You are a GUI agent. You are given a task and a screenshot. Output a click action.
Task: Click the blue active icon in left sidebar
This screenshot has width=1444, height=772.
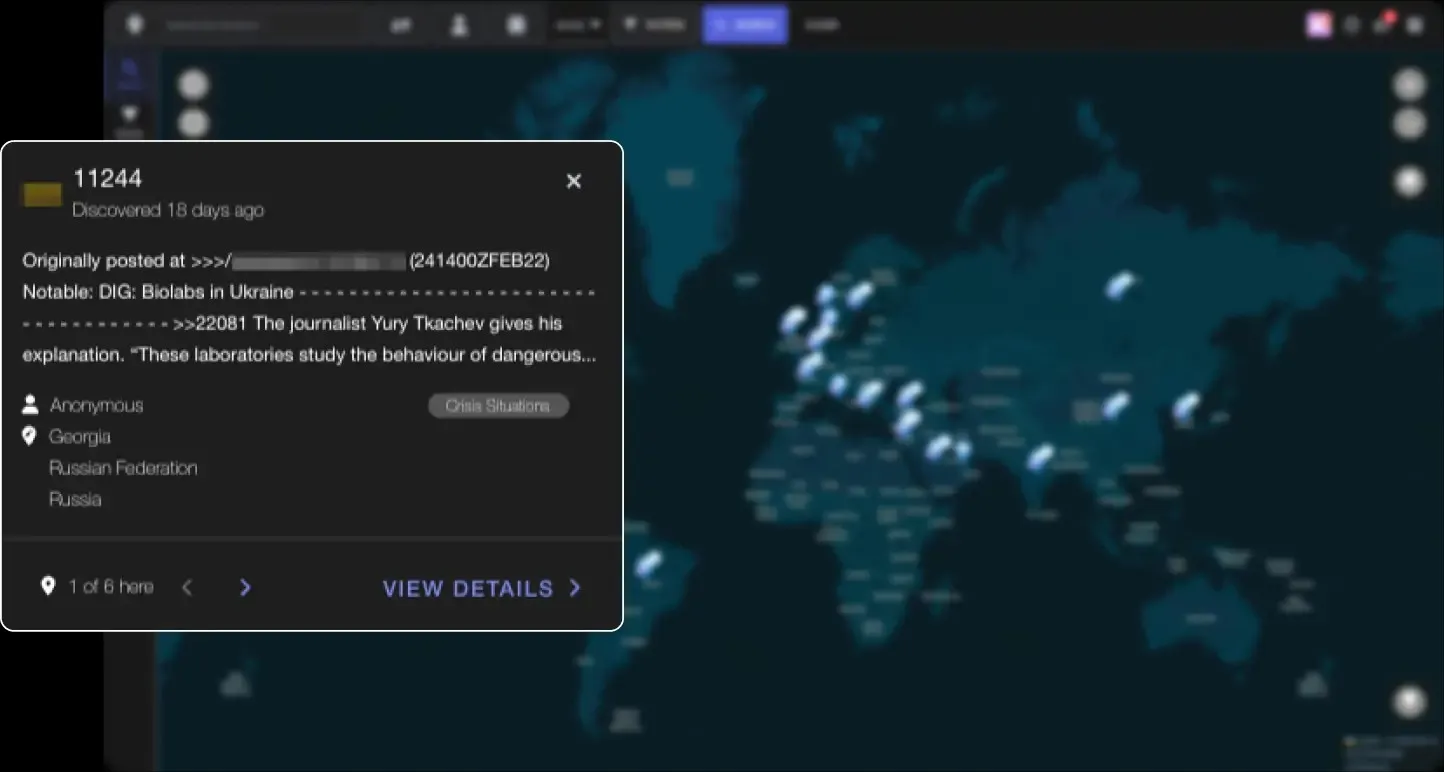tap(129, 73)
